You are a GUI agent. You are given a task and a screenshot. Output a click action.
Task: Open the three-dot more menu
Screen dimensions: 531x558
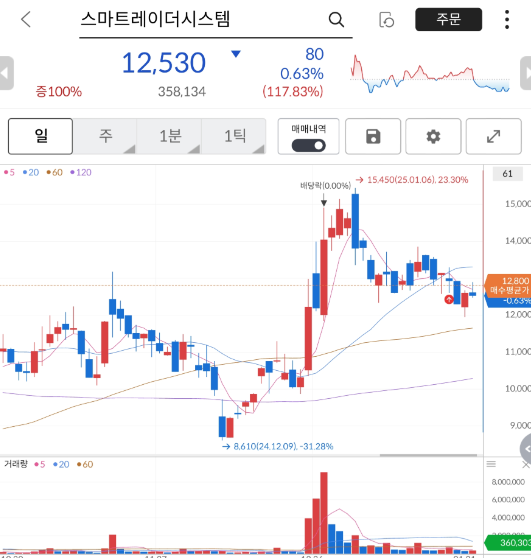click(507, 20)
